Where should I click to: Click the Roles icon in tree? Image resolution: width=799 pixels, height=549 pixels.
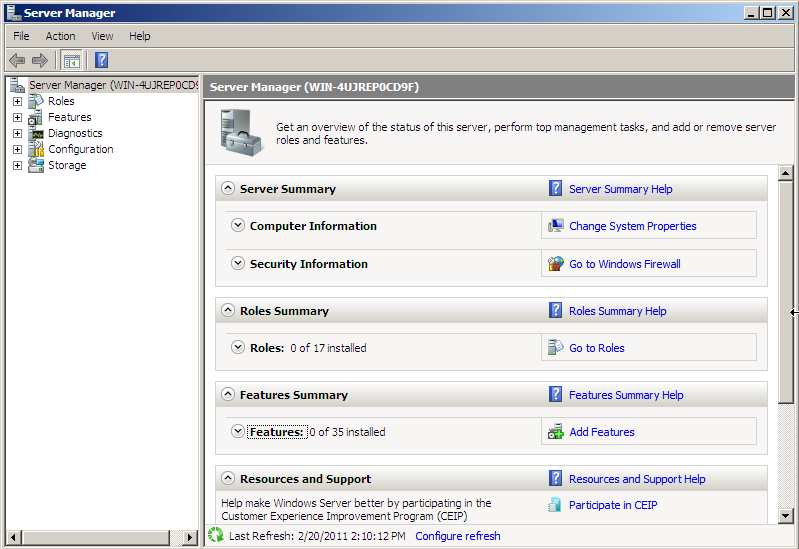(36, 101)
